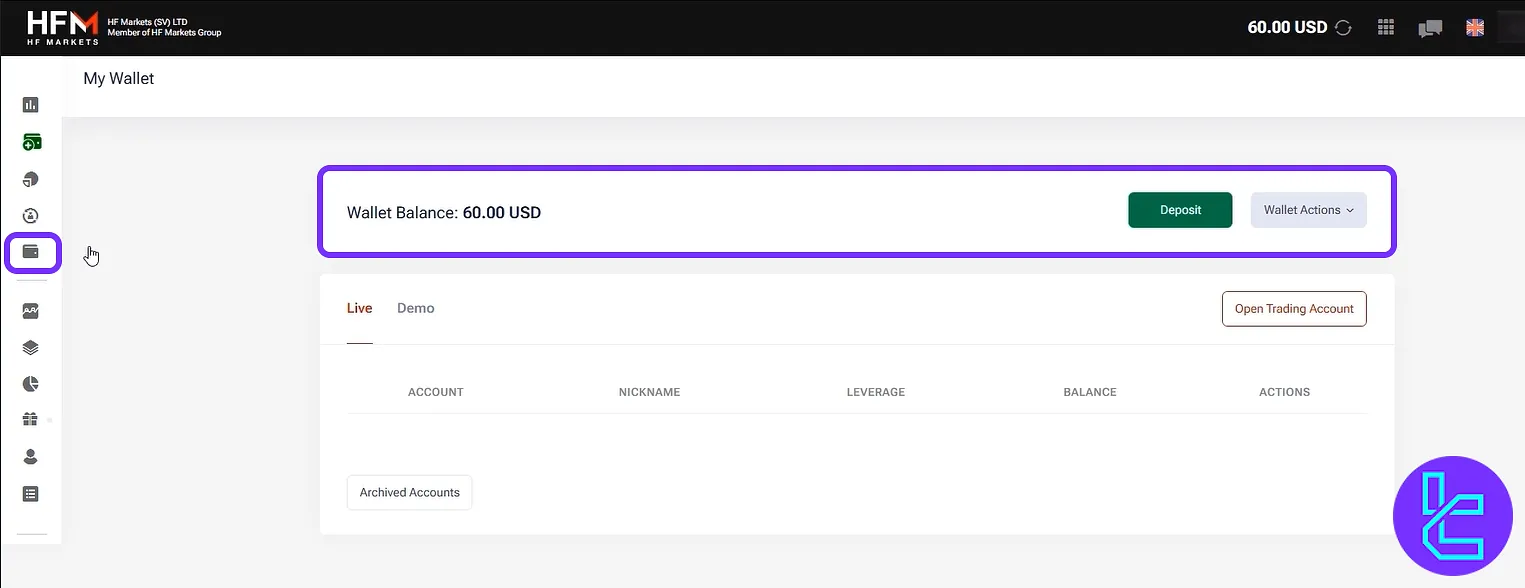Open Archived Accounts

coord(409,492)
